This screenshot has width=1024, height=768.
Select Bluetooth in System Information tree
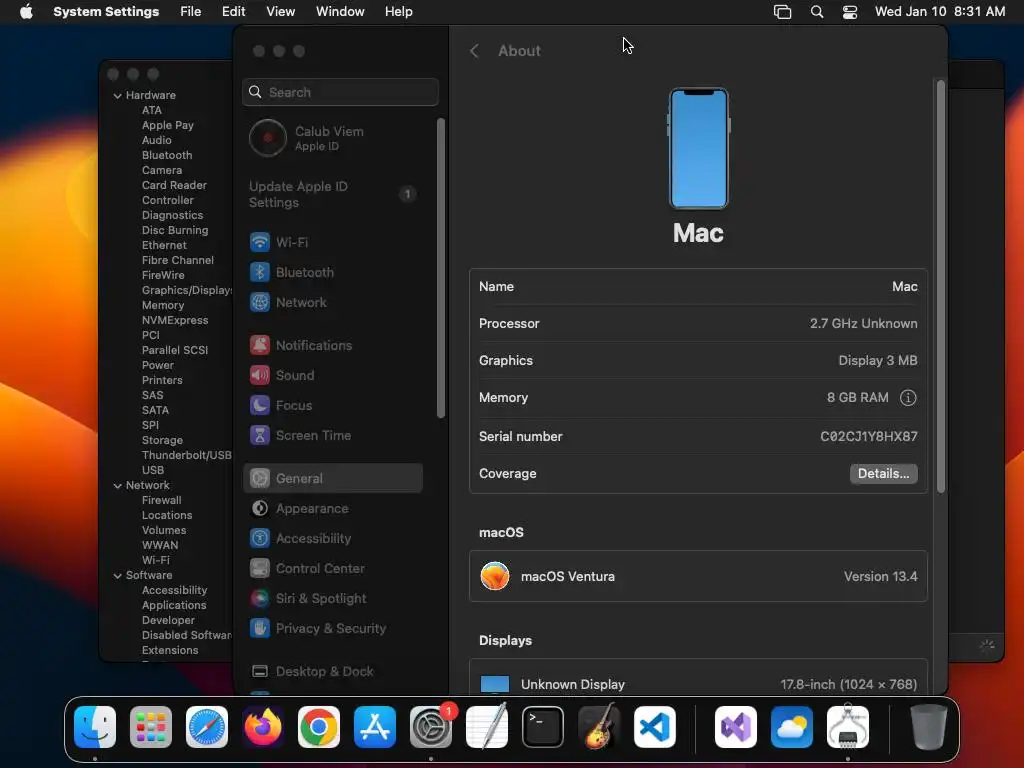[x=167, y=155]
